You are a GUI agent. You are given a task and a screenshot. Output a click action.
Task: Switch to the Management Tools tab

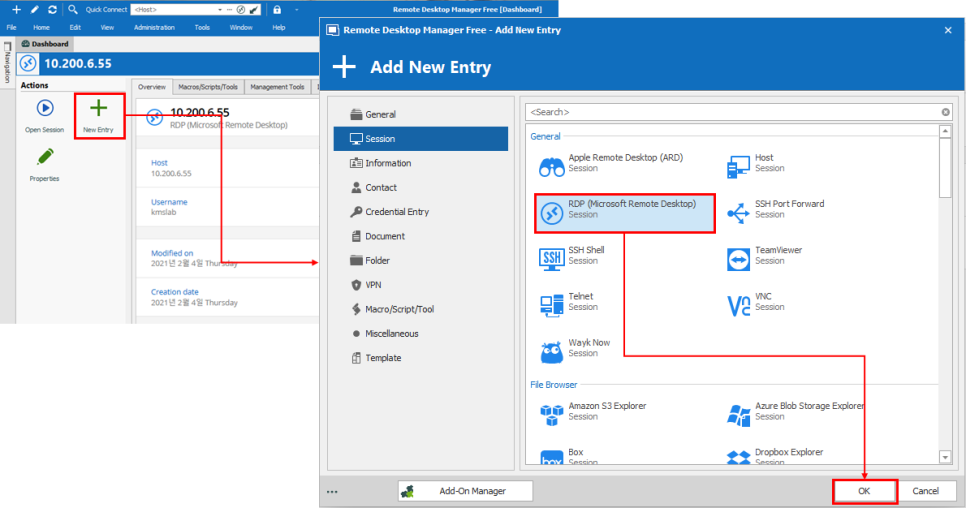(277, 87)
